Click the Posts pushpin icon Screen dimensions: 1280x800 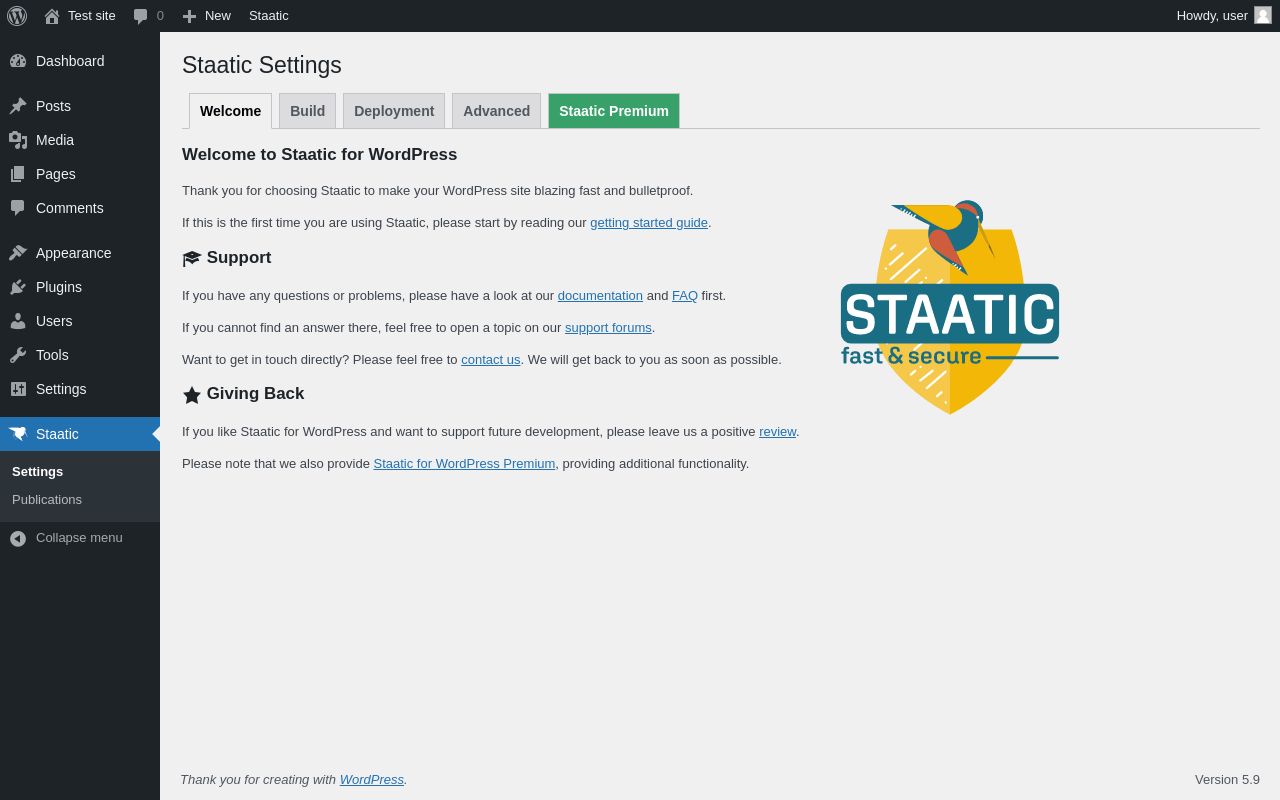coord(18,106)
